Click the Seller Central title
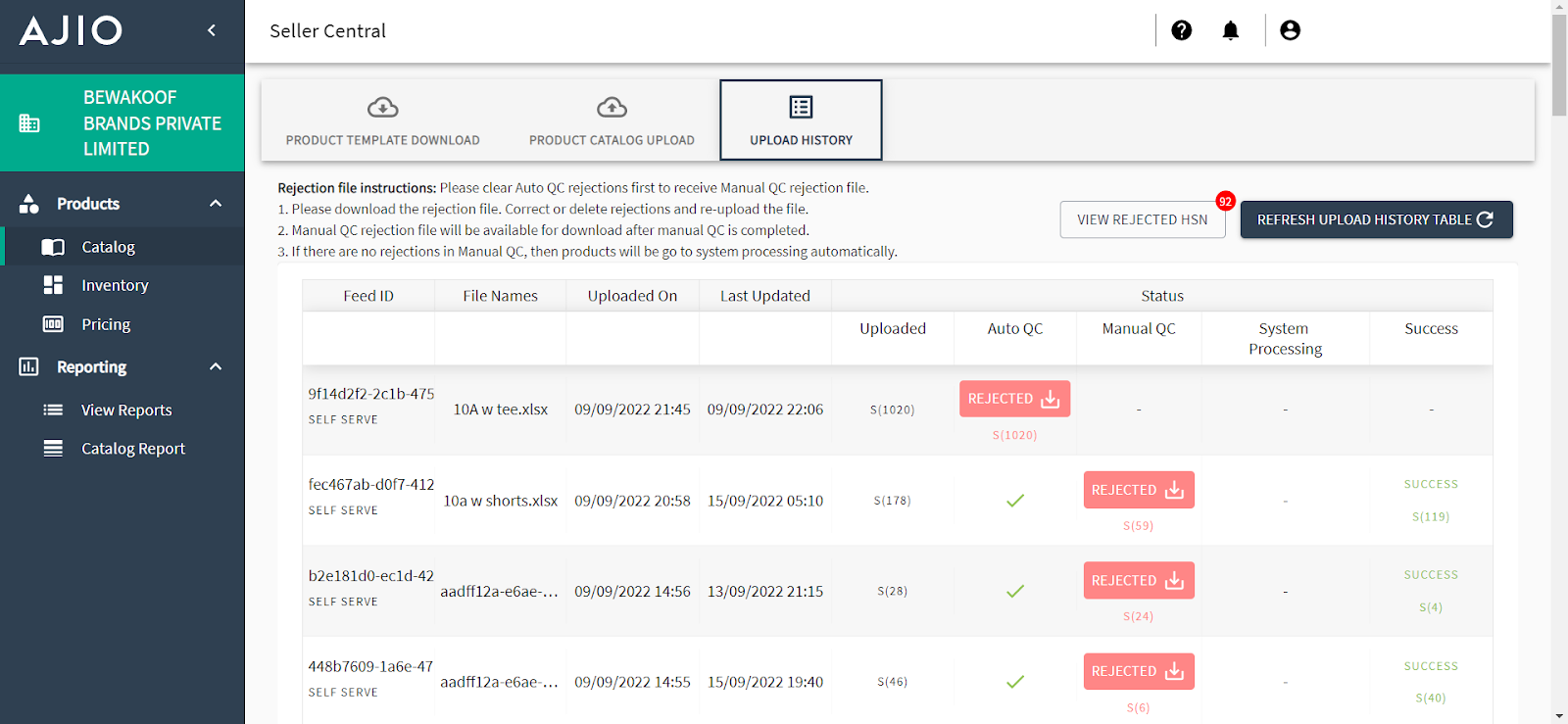The width and height of the screenshot is (1568, 724). coord(328,31)
